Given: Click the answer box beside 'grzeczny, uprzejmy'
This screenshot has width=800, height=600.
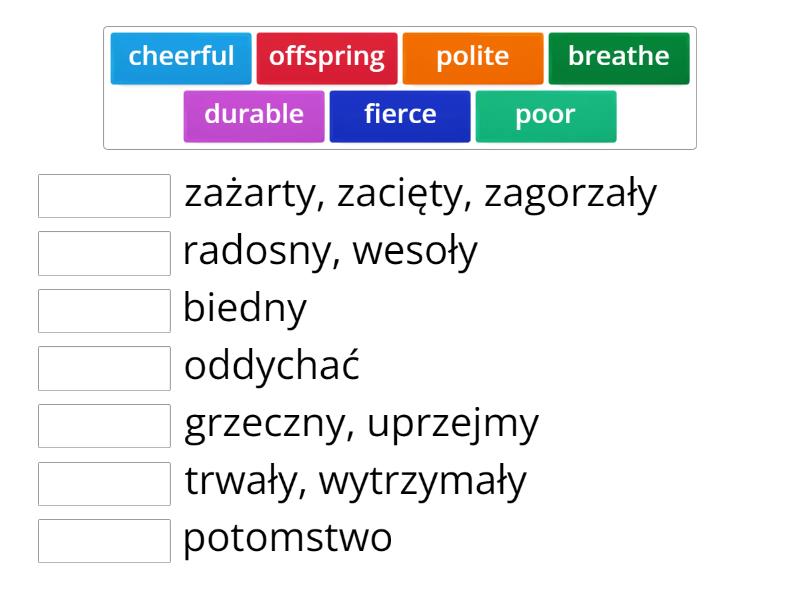Looking at the screenshot, I should (104, 426).
